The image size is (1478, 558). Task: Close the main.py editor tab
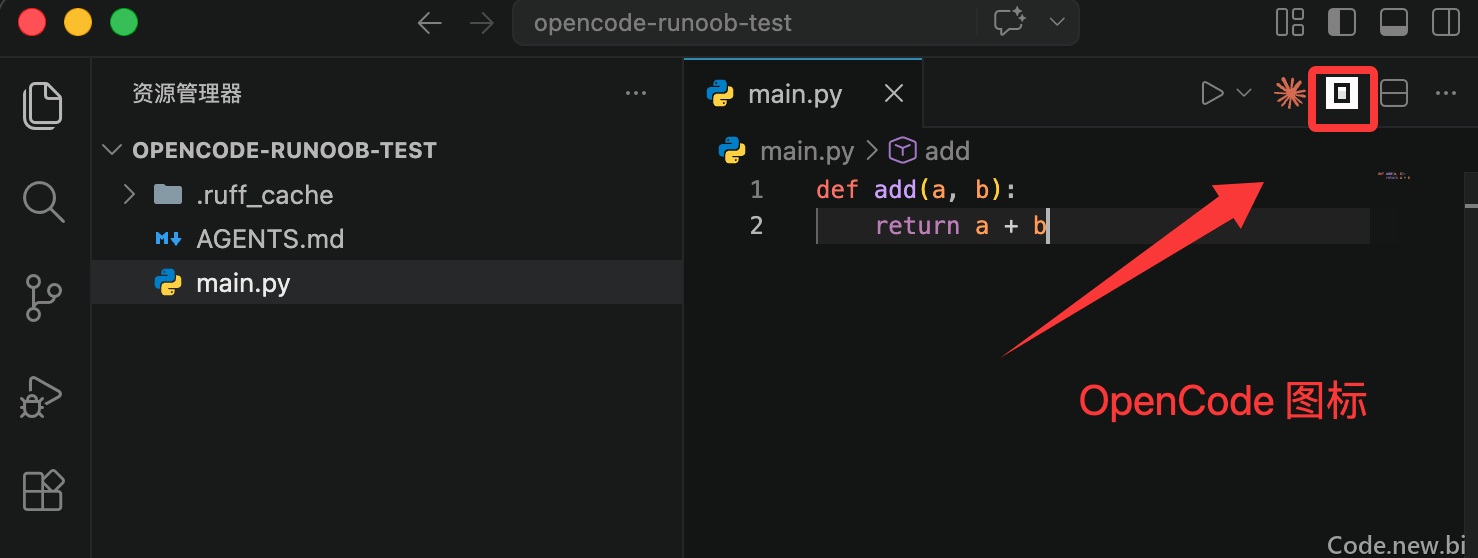(894, 94)
